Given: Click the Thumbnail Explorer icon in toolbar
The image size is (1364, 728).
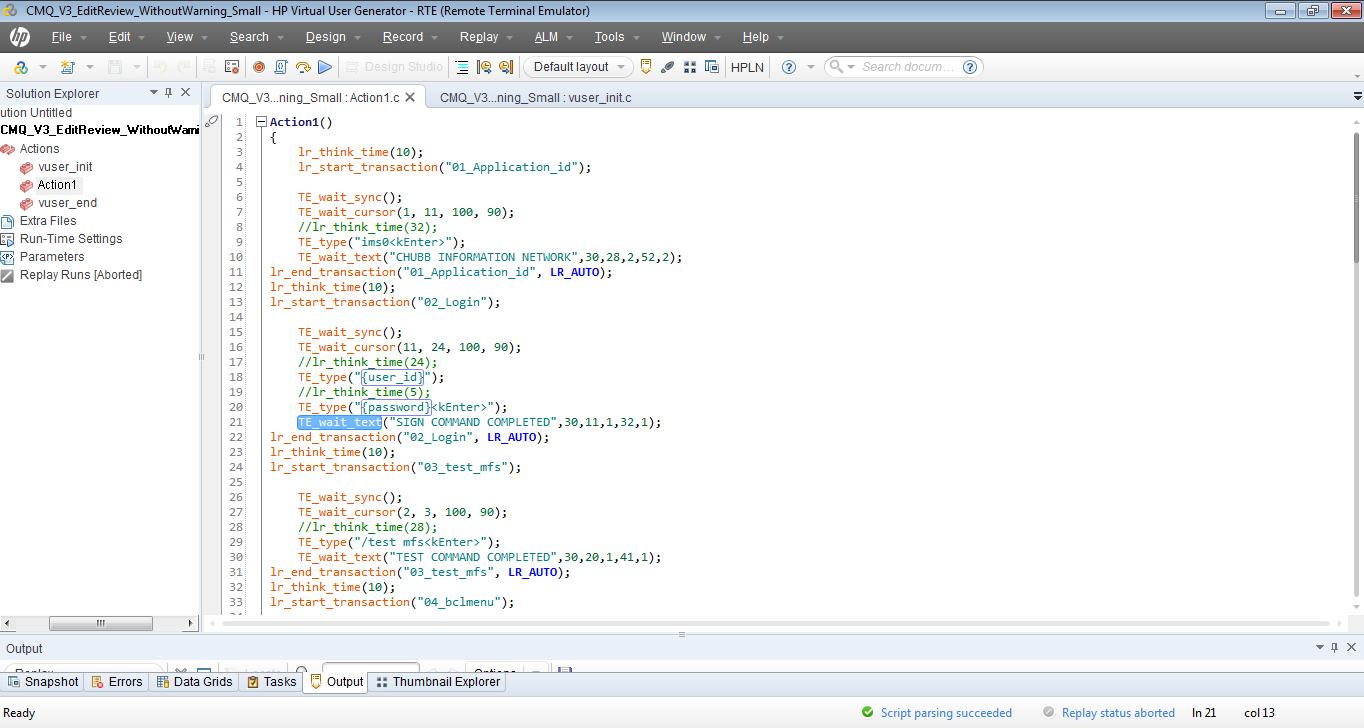Looking at the screenshot, I should click(690, 67).
